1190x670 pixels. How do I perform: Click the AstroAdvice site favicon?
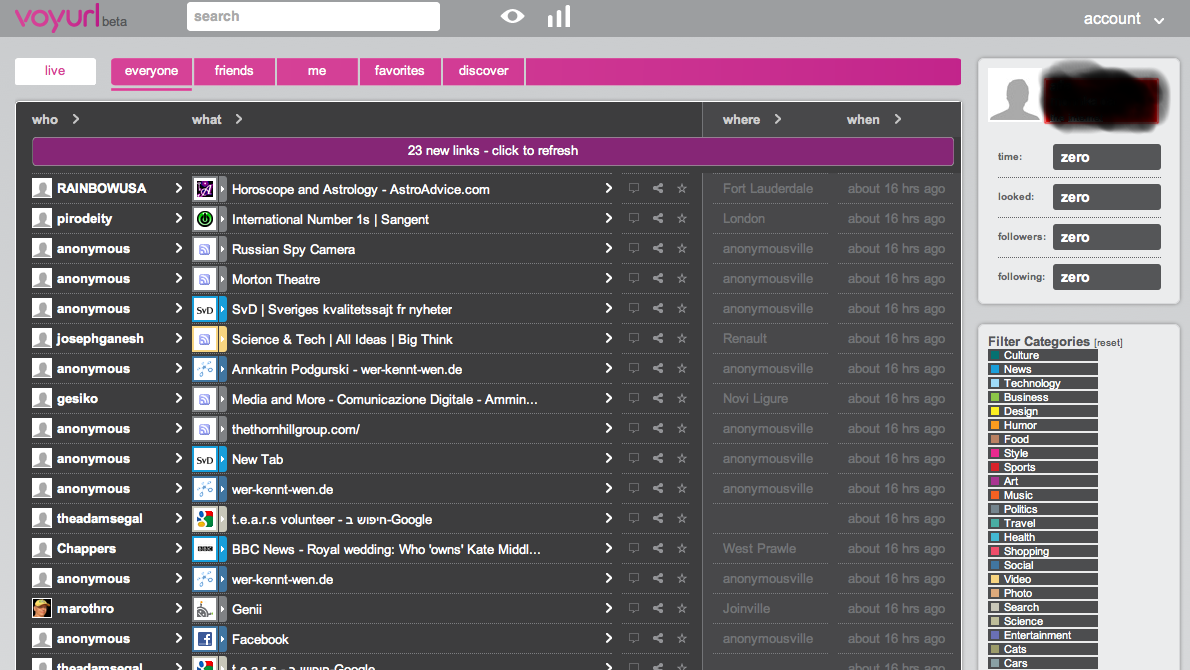pos(204,189)
